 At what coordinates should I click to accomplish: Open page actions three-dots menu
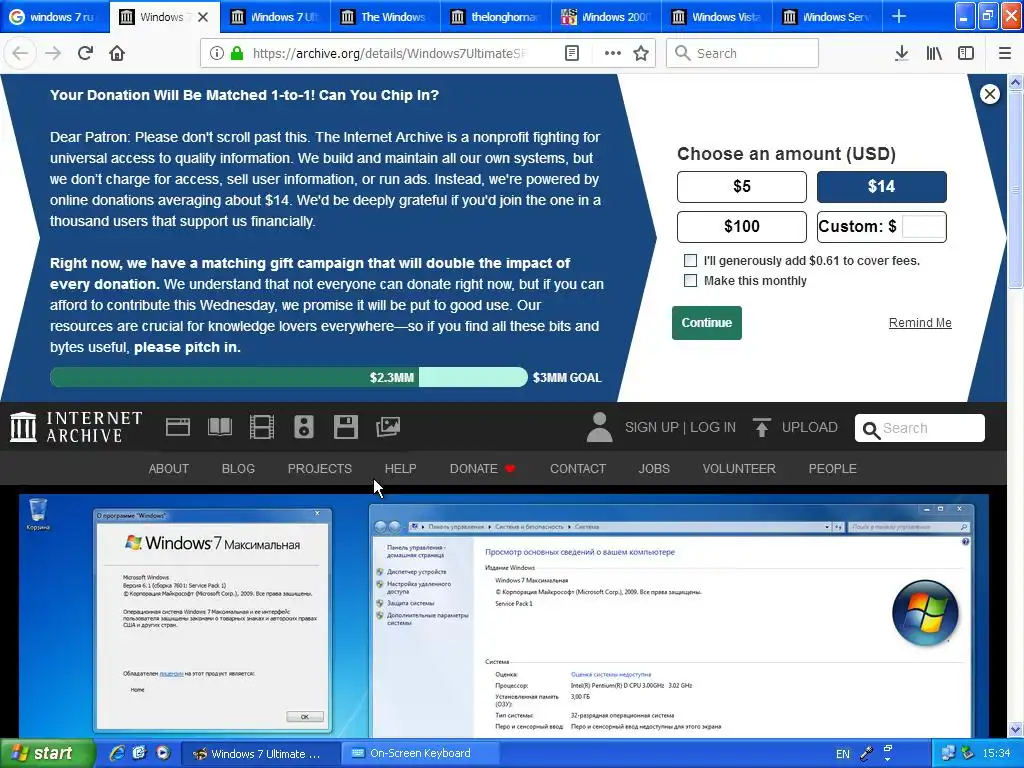612,53
